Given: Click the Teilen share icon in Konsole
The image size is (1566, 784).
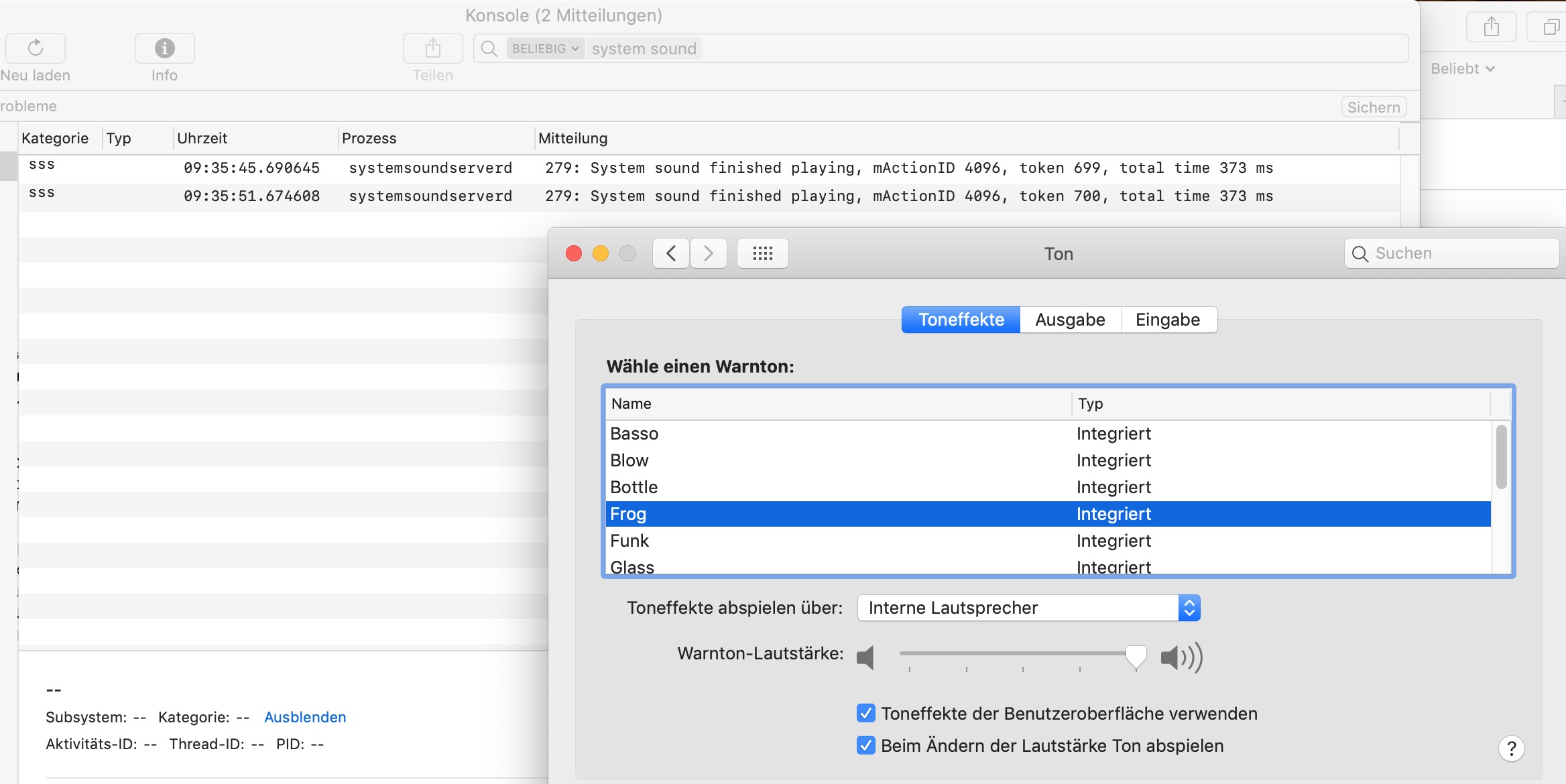Looking at the screenshot, I should tap(432, 48).
